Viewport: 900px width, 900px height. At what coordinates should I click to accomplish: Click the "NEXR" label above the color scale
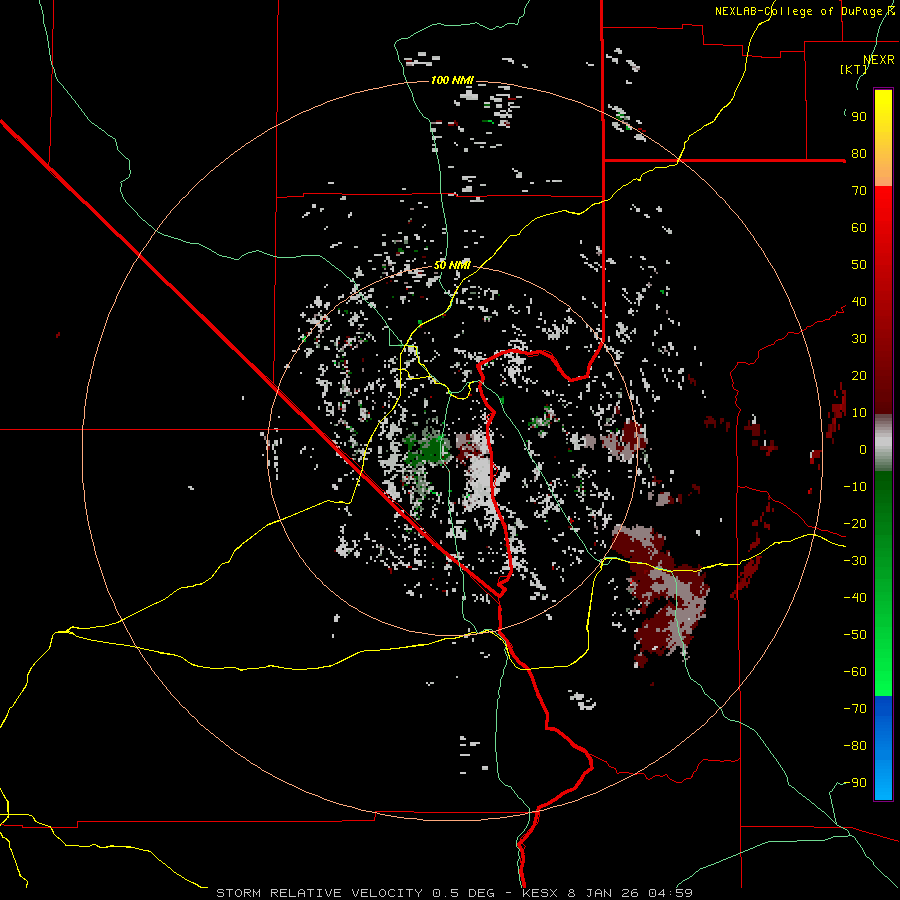(x=879, y=60)
